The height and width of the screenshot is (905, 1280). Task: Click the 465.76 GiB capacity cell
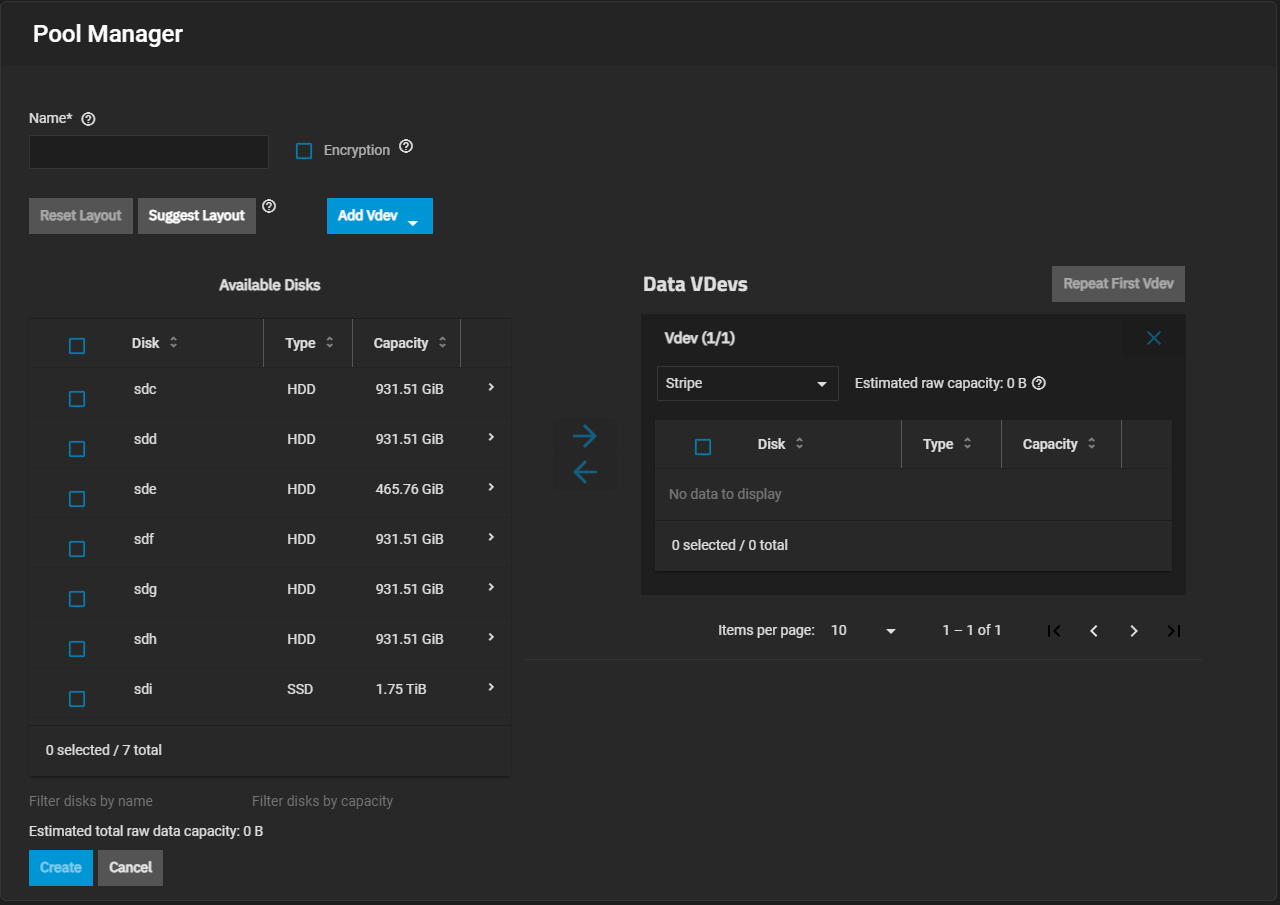(410, 489)
